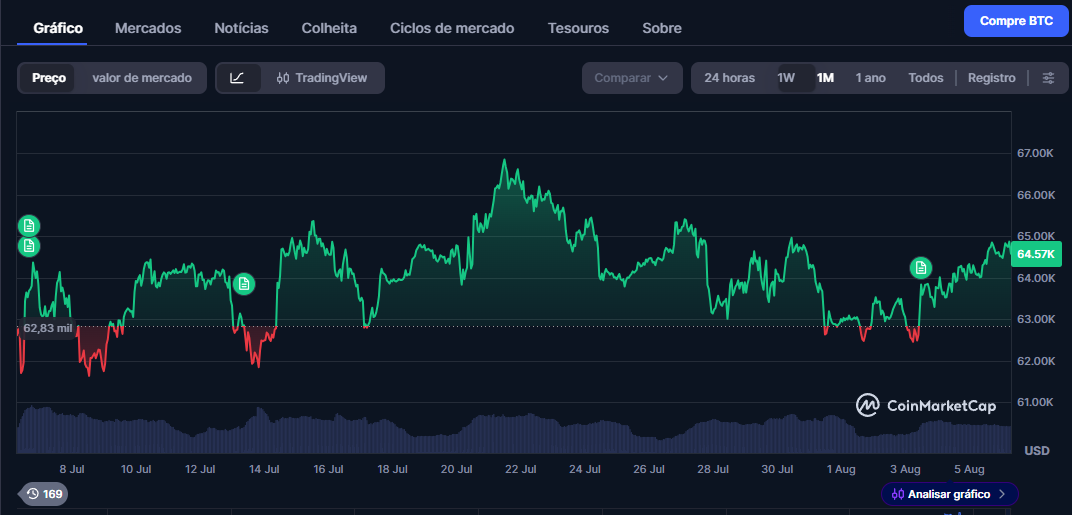The width and height of the screenshot is (1072, 515).
Task: Set time range to 24 horas
Action: [729, 78]
